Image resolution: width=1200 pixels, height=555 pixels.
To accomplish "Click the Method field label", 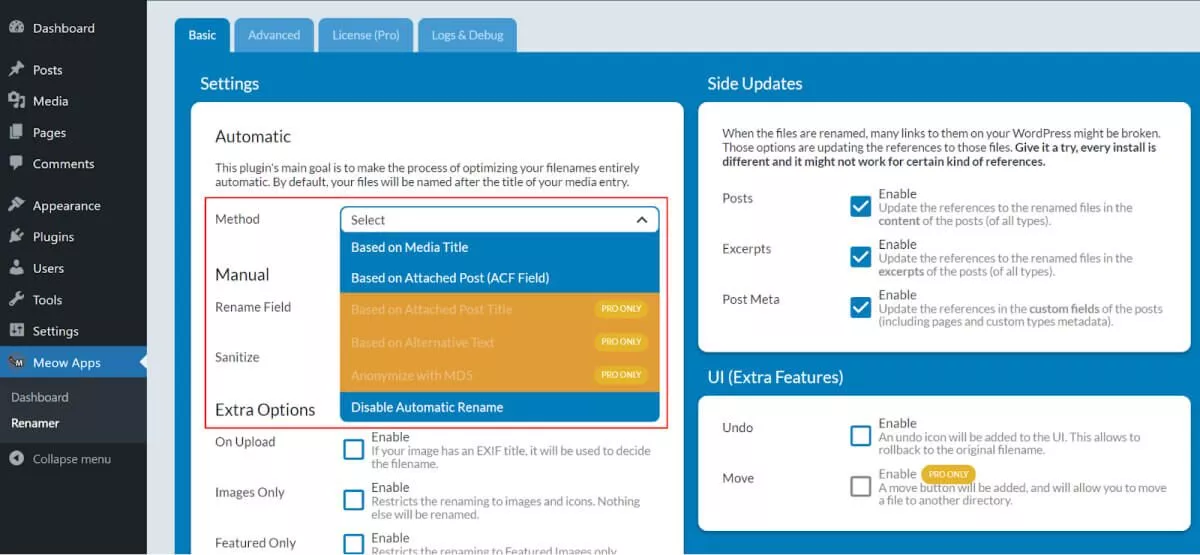I will coord(237,218).
